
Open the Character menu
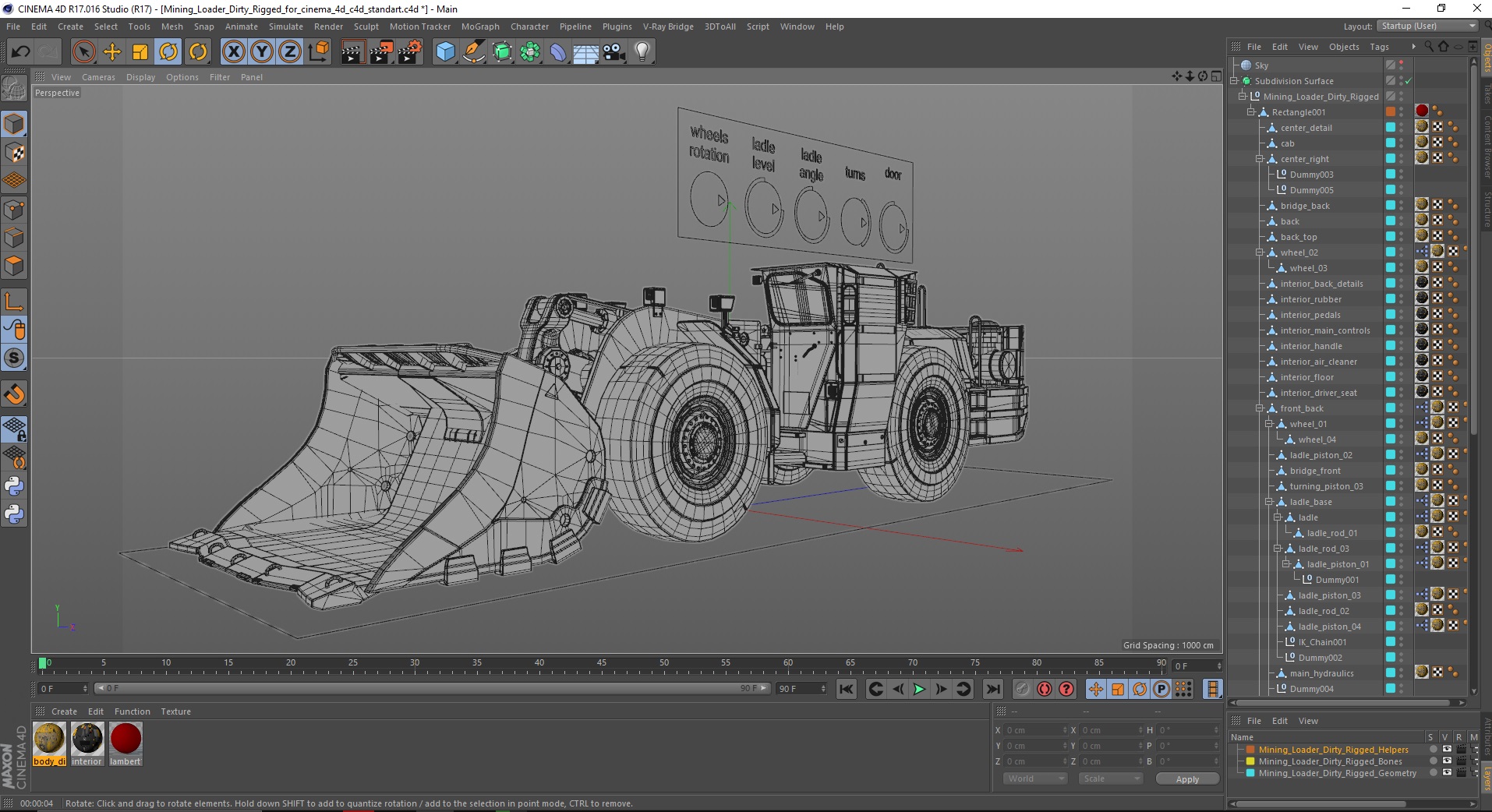[x=529, y=26]
